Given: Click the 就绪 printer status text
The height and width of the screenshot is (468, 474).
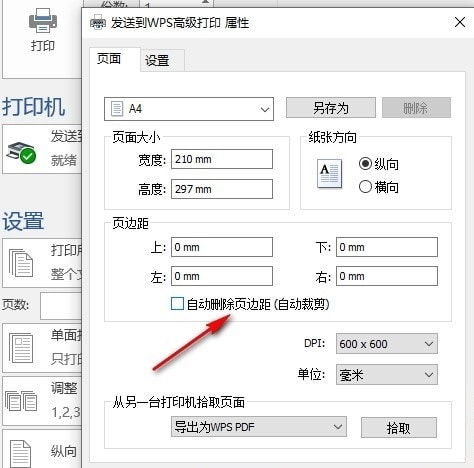Looking at the screenshot, I should point(64,160).
